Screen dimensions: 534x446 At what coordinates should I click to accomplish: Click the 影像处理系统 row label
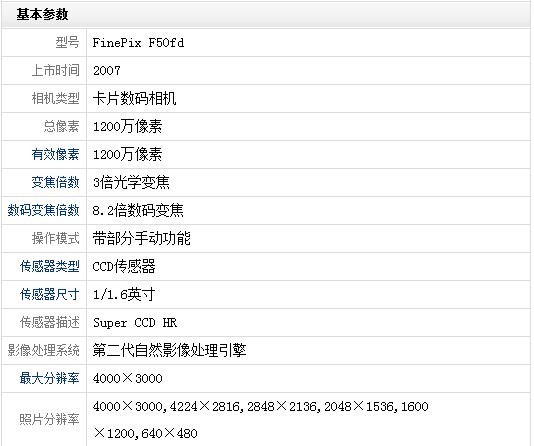click(x=44, y=350)
